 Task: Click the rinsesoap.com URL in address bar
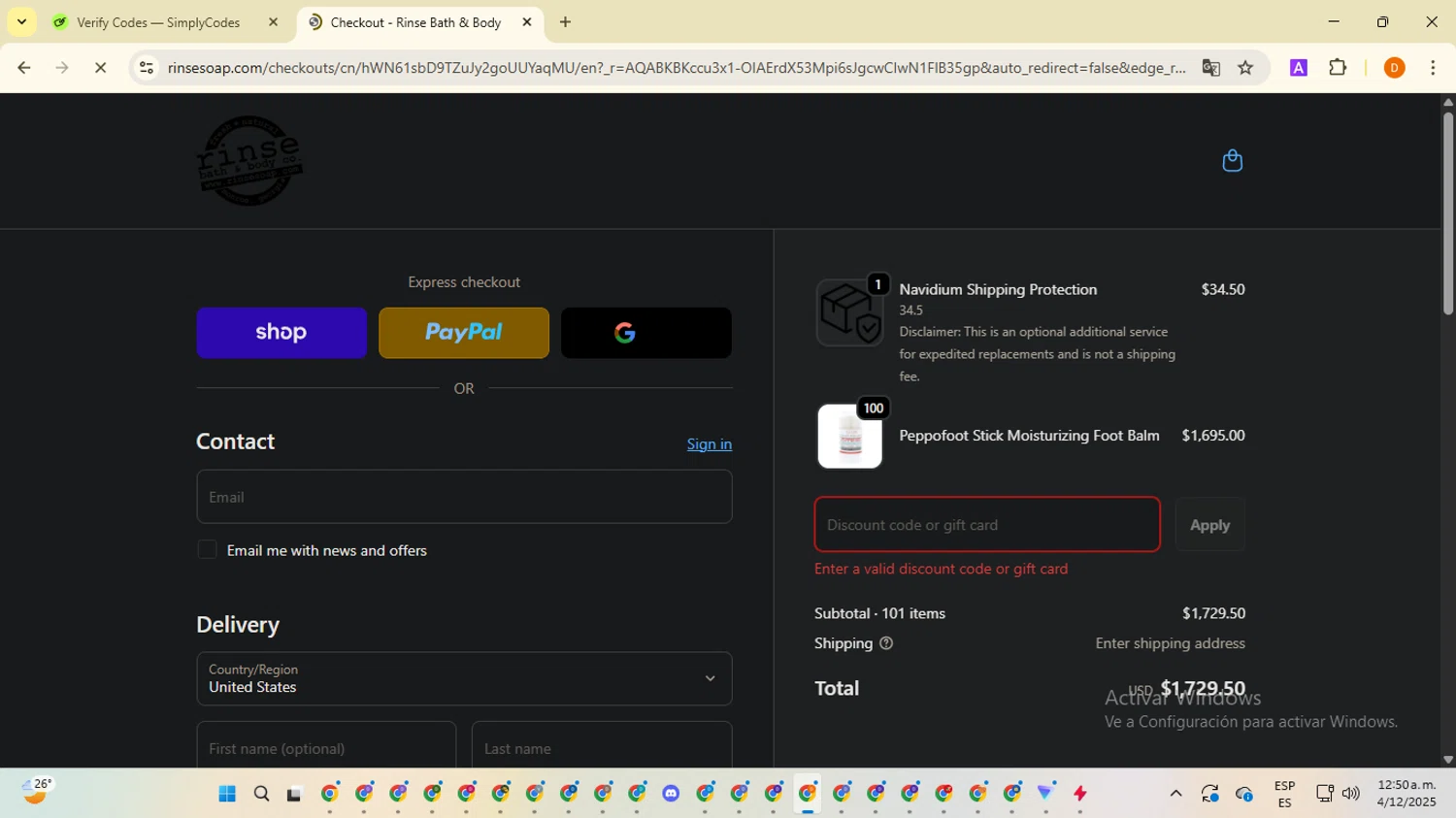pyautogui.click(x=676, y=68)
